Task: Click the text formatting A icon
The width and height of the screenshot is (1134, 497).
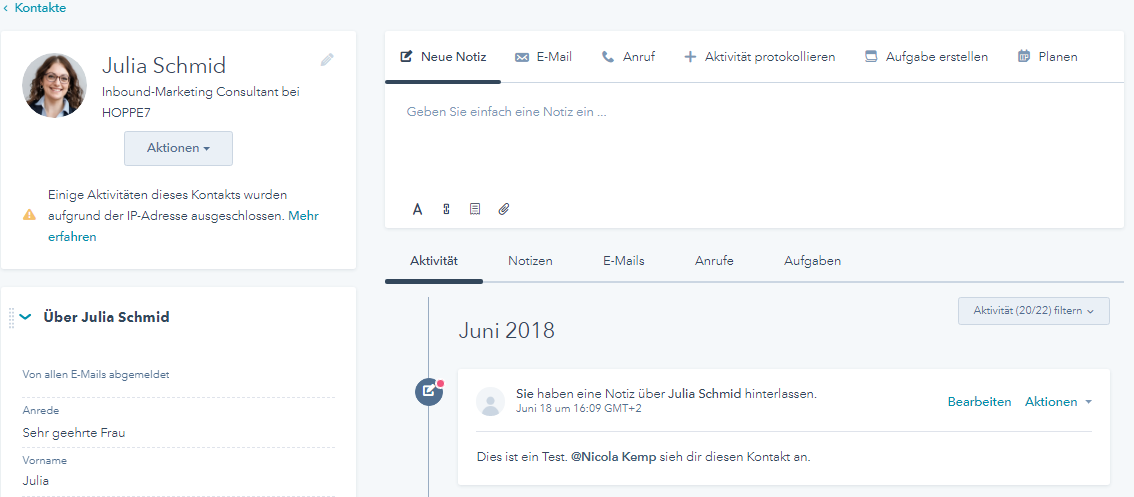Action: click(x=417, y=209)
